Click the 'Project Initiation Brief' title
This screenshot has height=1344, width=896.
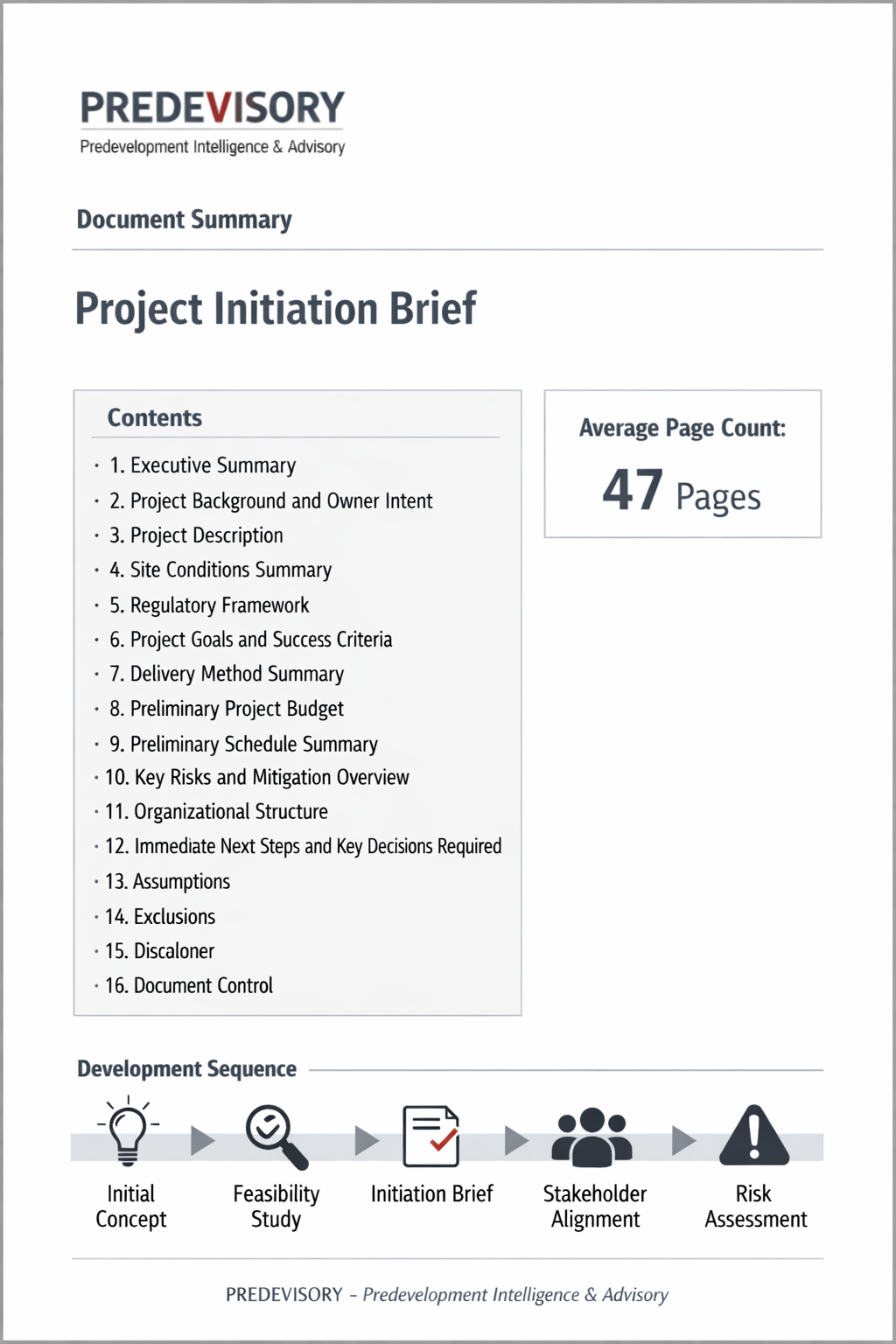coord(276,309)
